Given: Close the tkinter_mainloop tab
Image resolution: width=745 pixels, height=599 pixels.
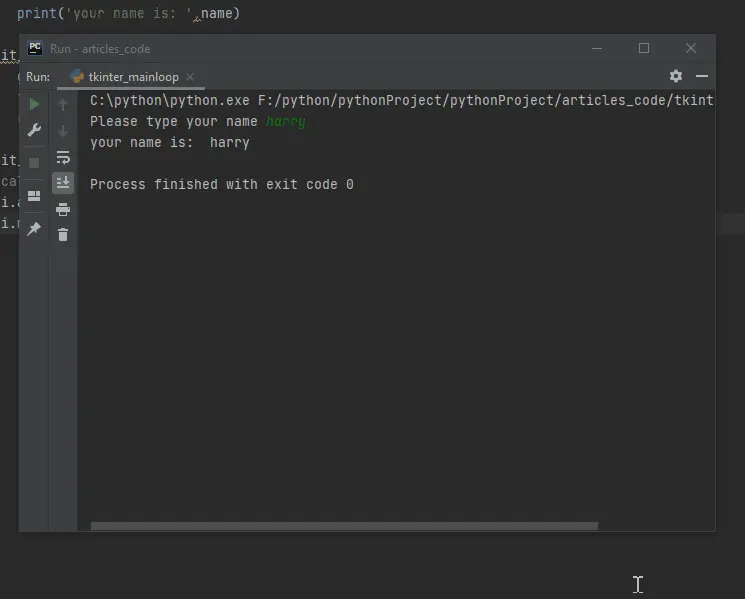Looking at the screenshot, I should point(190,76).
